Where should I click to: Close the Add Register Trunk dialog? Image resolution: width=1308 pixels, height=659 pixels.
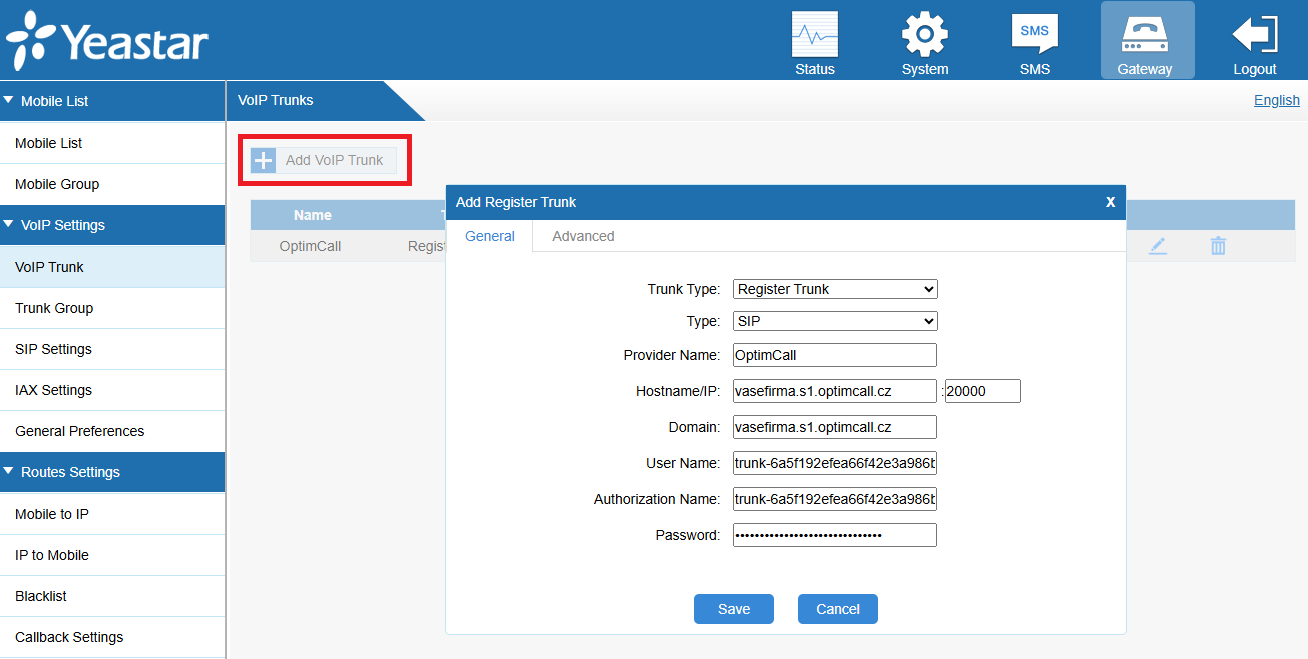pos(1110,202)
